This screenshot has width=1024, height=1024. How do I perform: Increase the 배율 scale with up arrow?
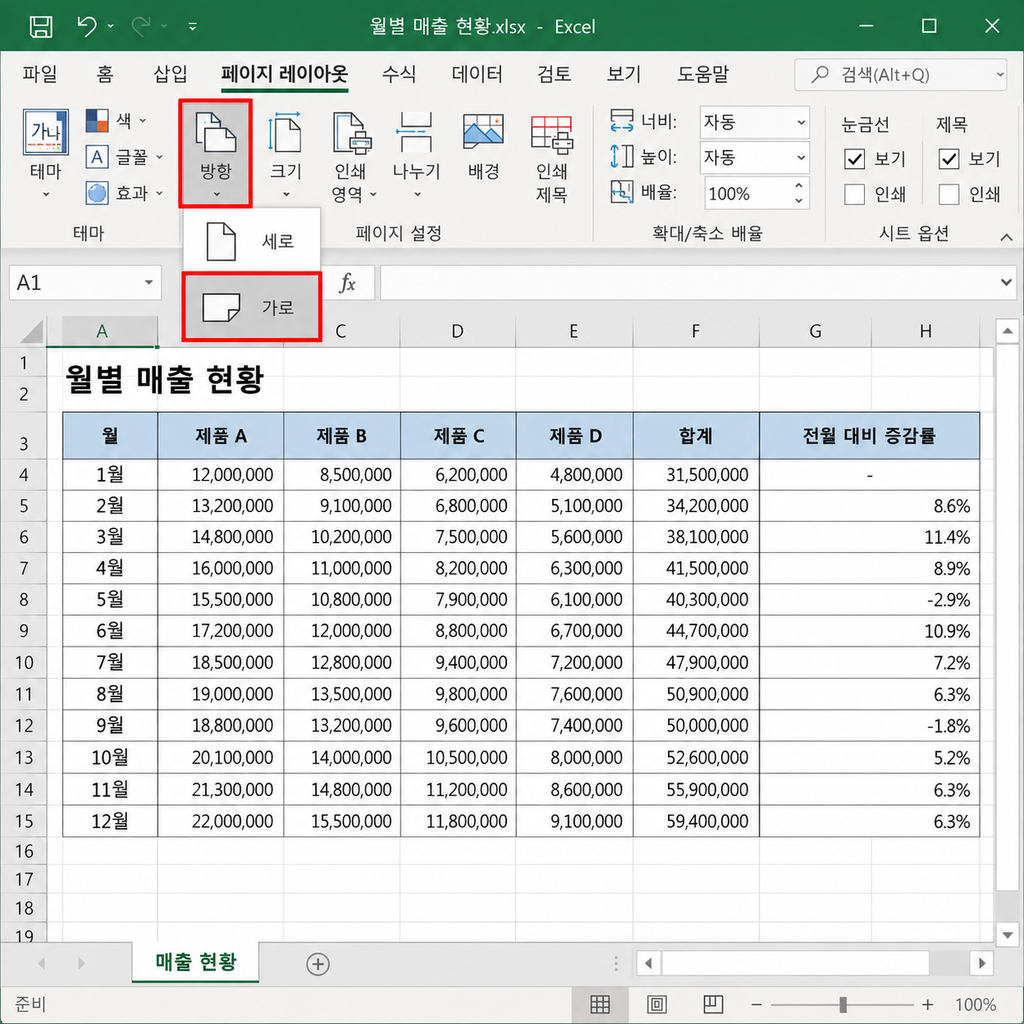[799, 186]
